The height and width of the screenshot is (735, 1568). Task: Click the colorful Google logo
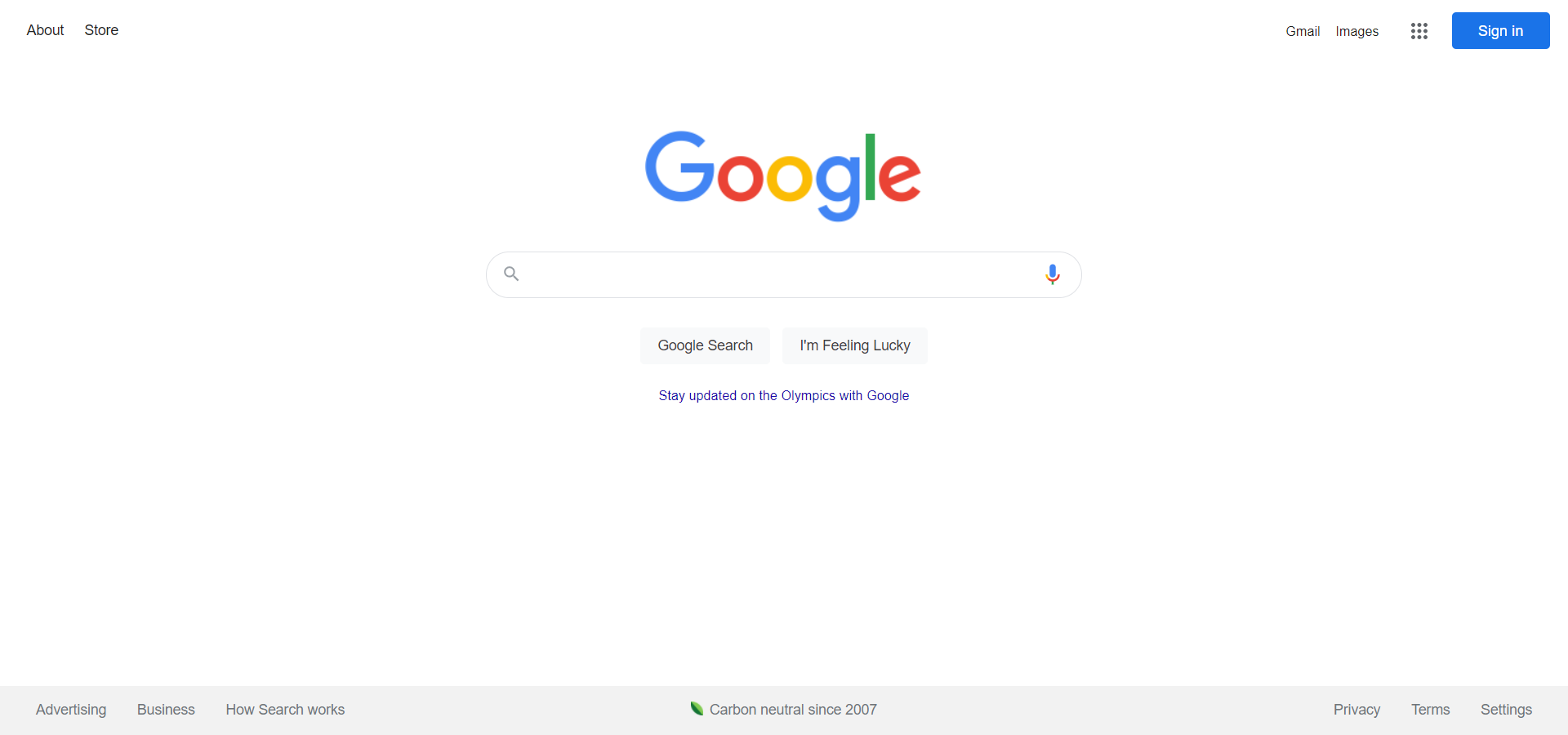[x=783, y=176]
